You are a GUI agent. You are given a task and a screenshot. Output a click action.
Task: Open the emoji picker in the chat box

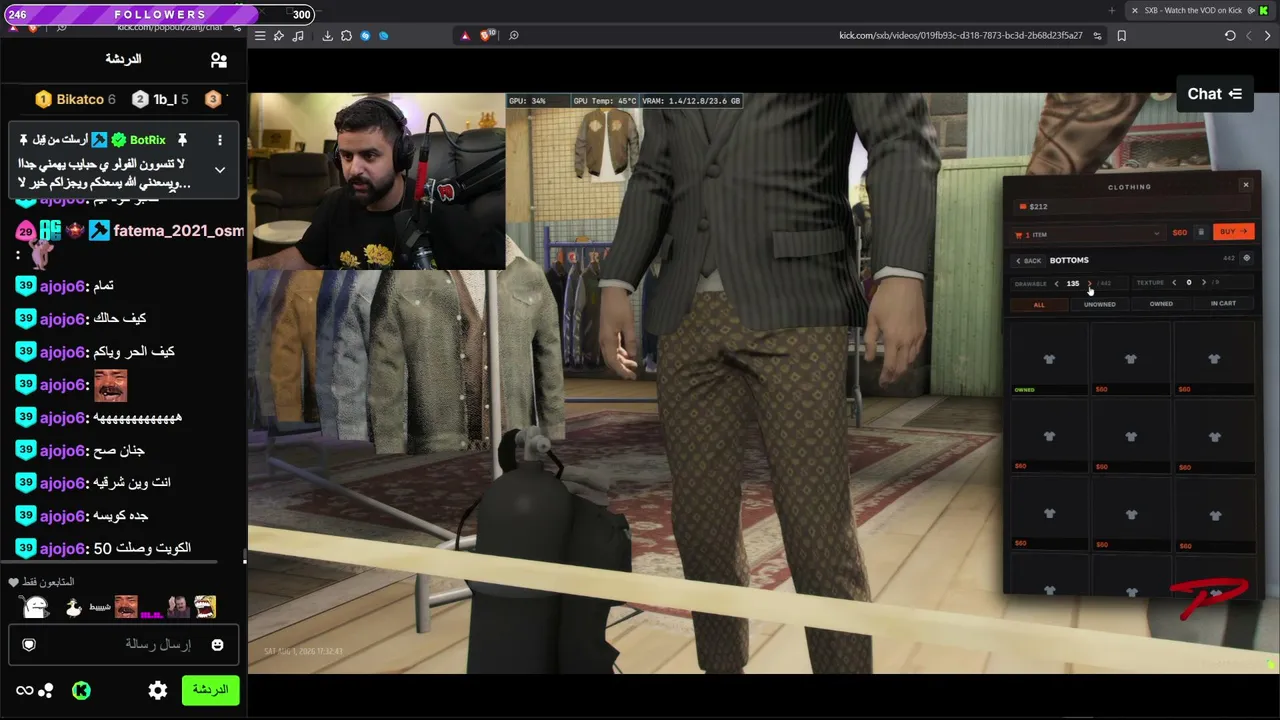tap(217, 645)
